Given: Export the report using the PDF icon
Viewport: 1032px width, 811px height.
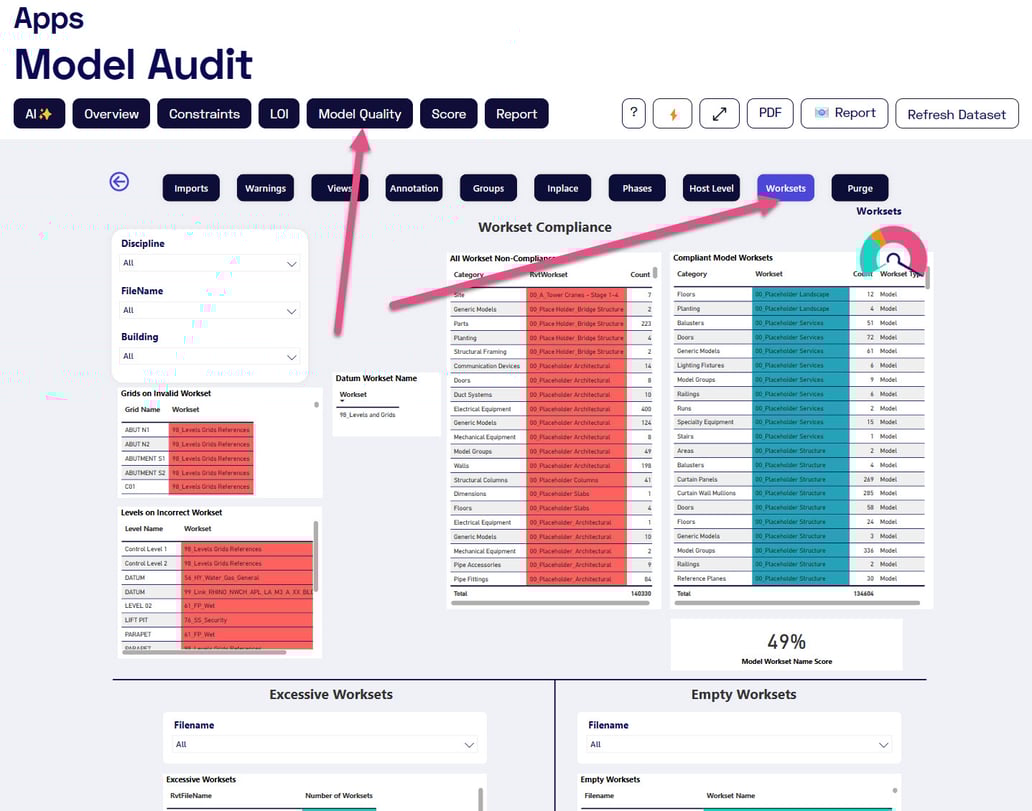Looking at the screenshot, I should (x=769, y=113).
